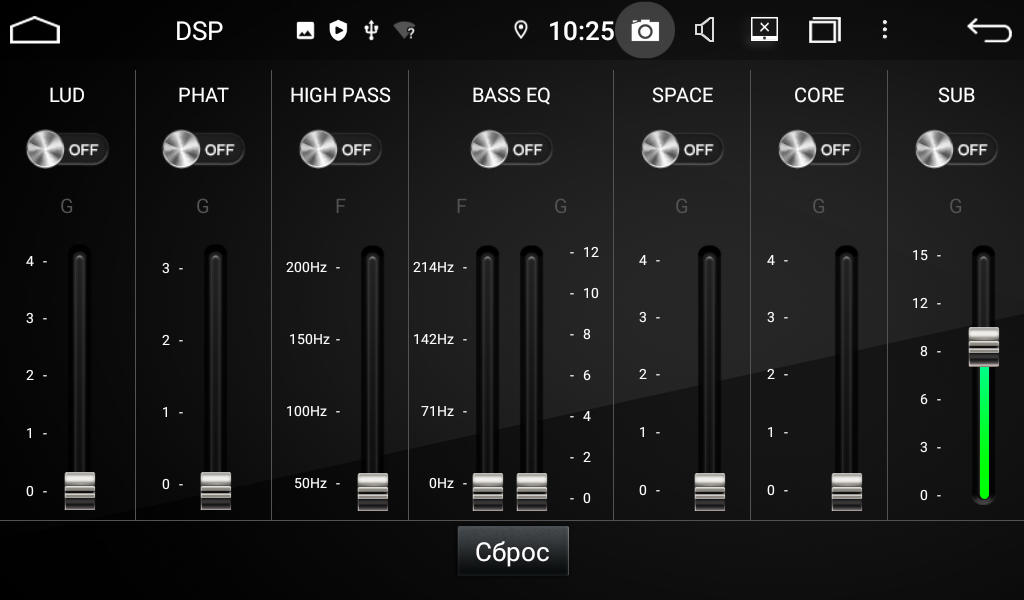
Task: Tap the volume speaker icon
Action: click(x=705, y=31)
